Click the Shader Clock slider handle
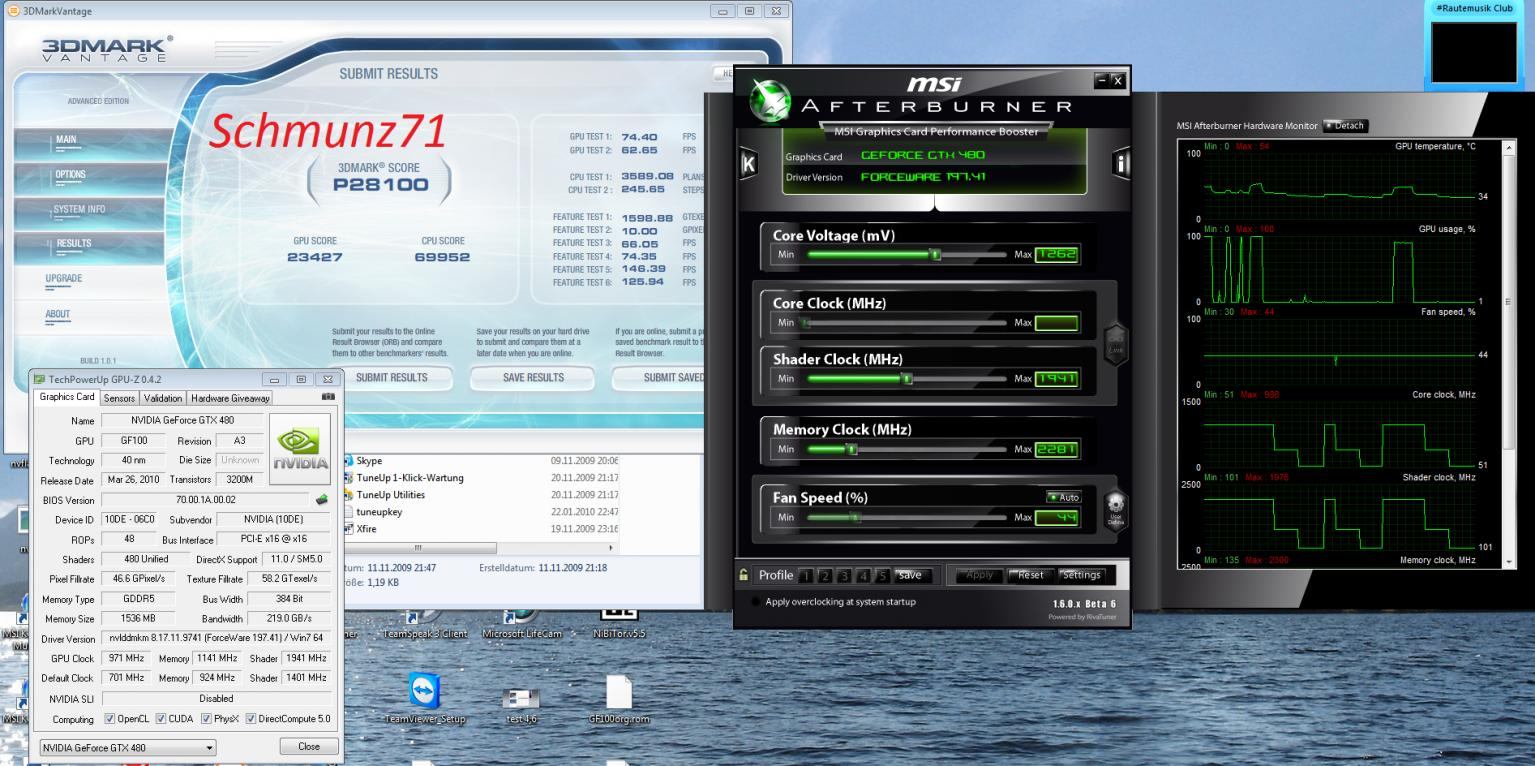 click(907, 378)
